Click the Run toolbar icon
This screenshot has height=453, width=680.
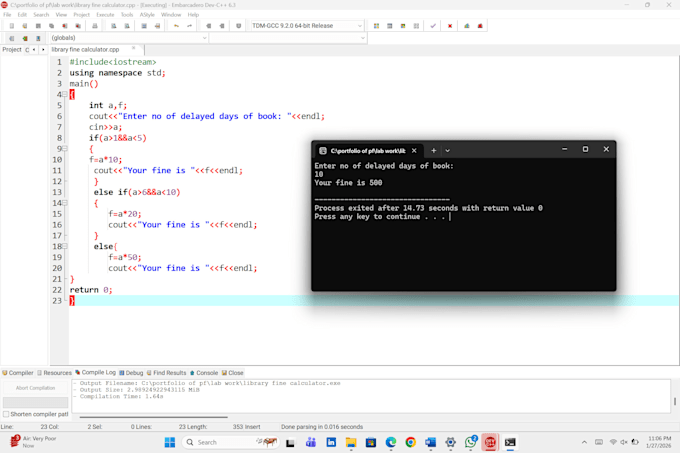[x=389, y=26]
